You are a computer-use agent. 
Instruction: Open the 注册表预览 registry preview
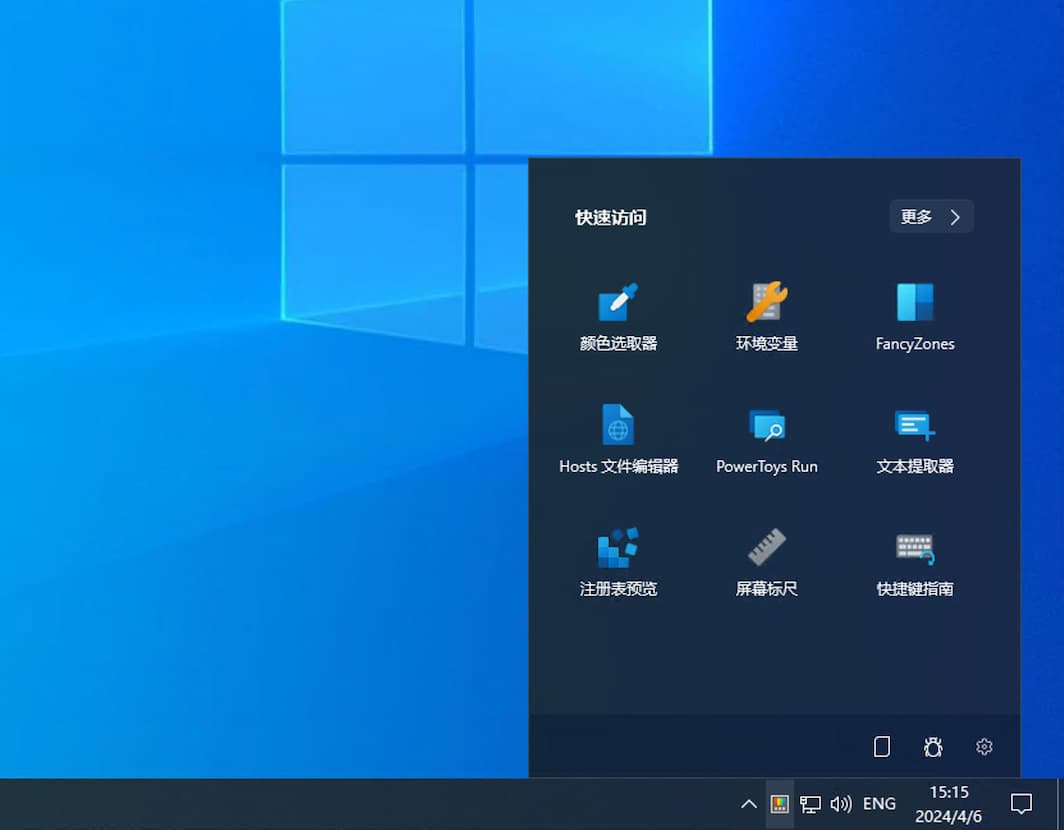point(618,562)
